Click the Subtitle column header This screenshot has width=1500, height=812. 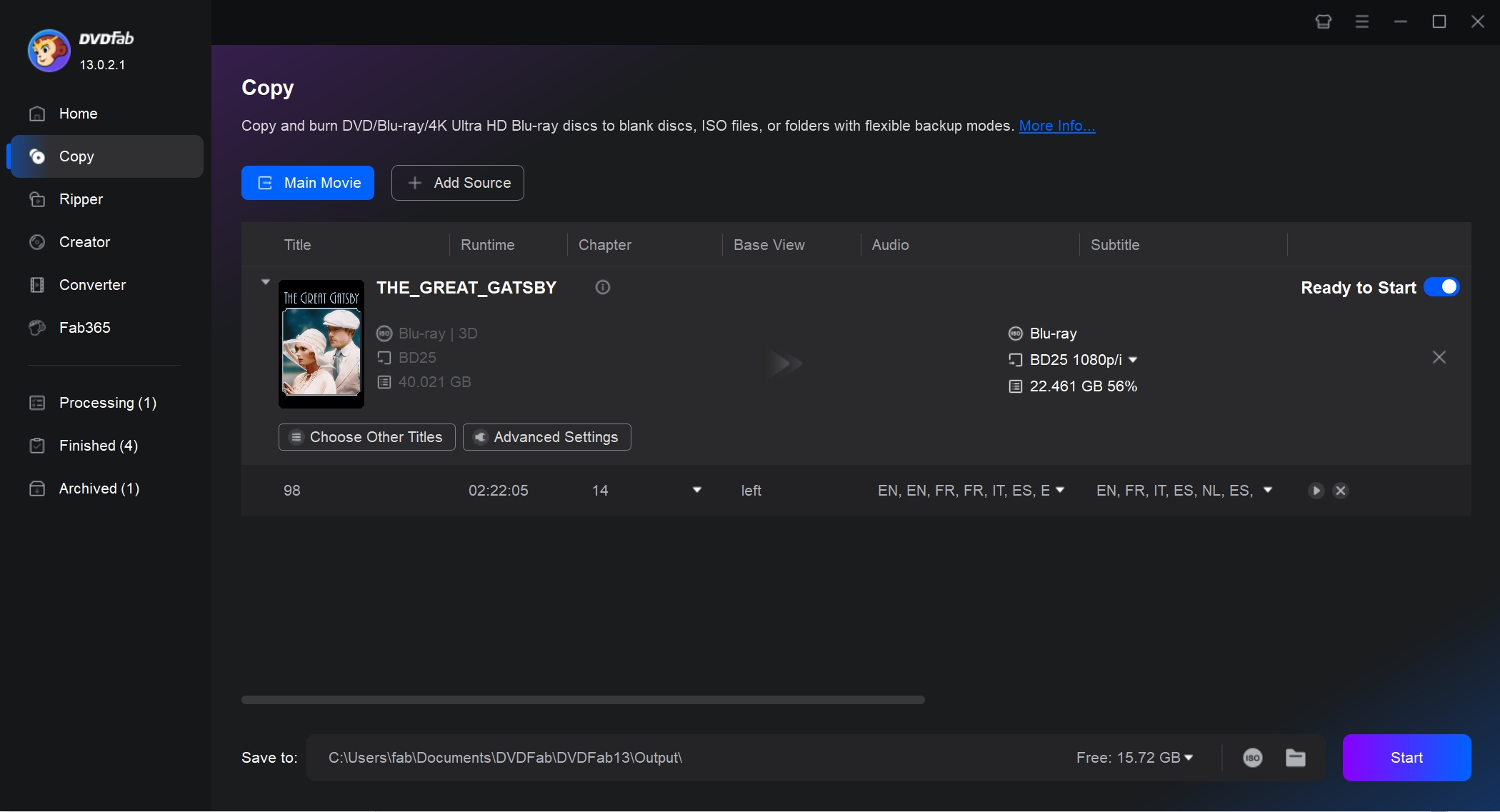pos(1115,245)
